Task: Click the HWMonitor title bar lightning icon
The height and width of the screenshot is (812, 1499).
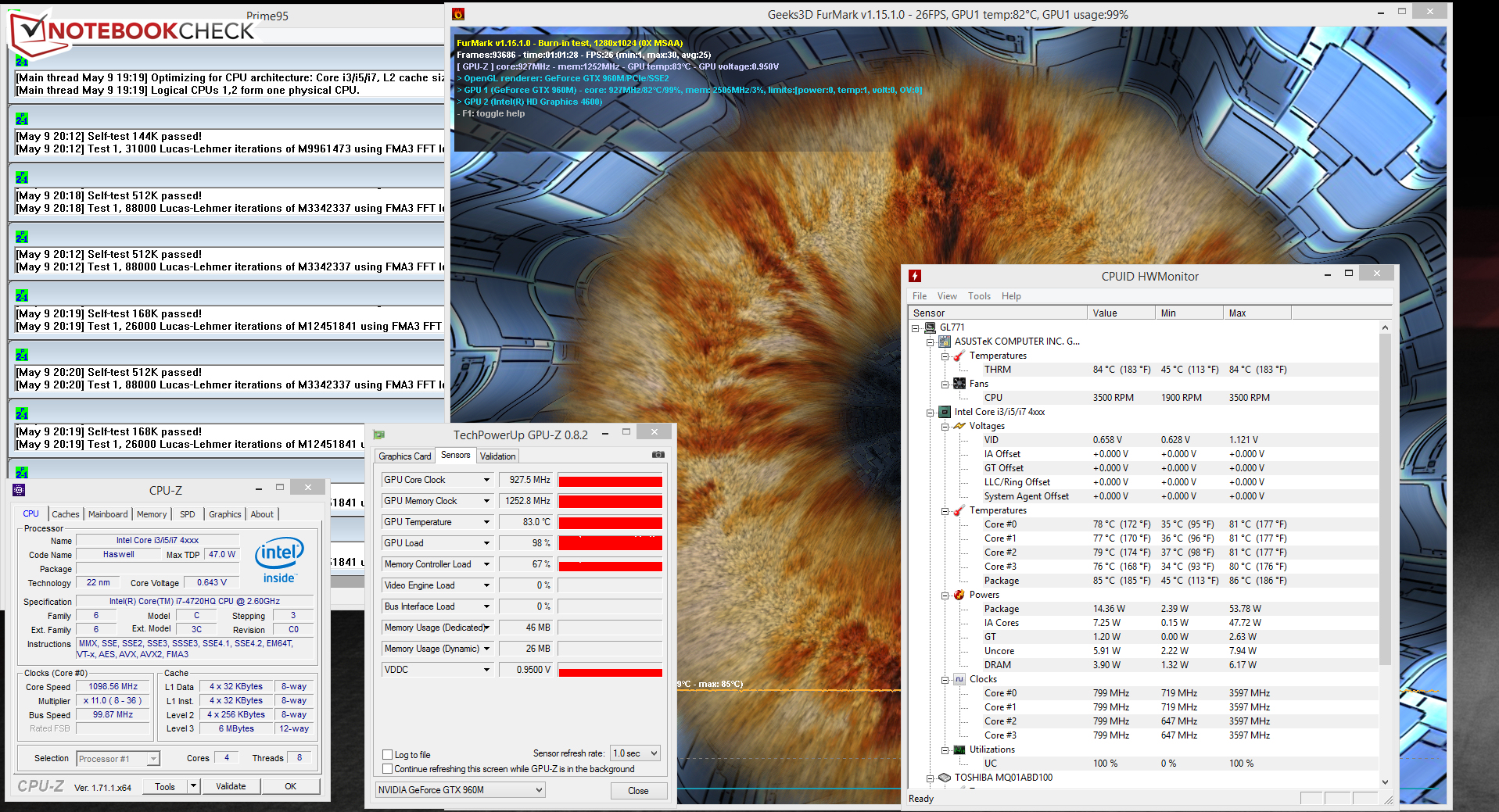Action: point(915,276)
